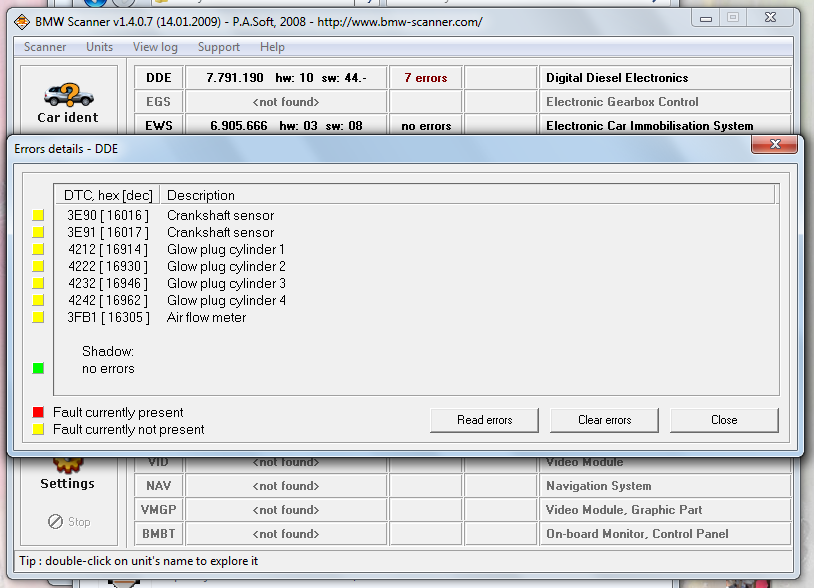
Task: Open the Scanner menu
Action: [45, 47]
